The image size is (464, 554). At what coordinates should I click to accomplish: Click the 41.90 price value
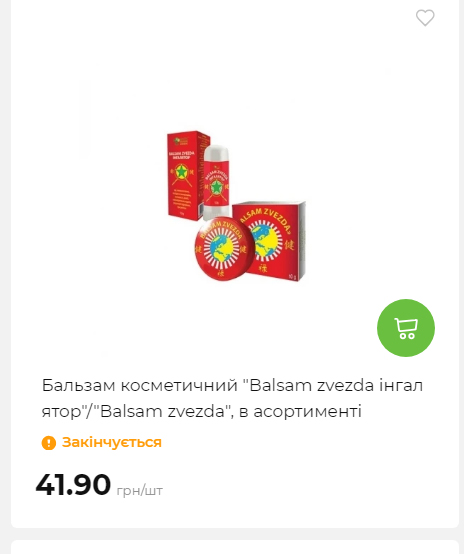(73, 485)
